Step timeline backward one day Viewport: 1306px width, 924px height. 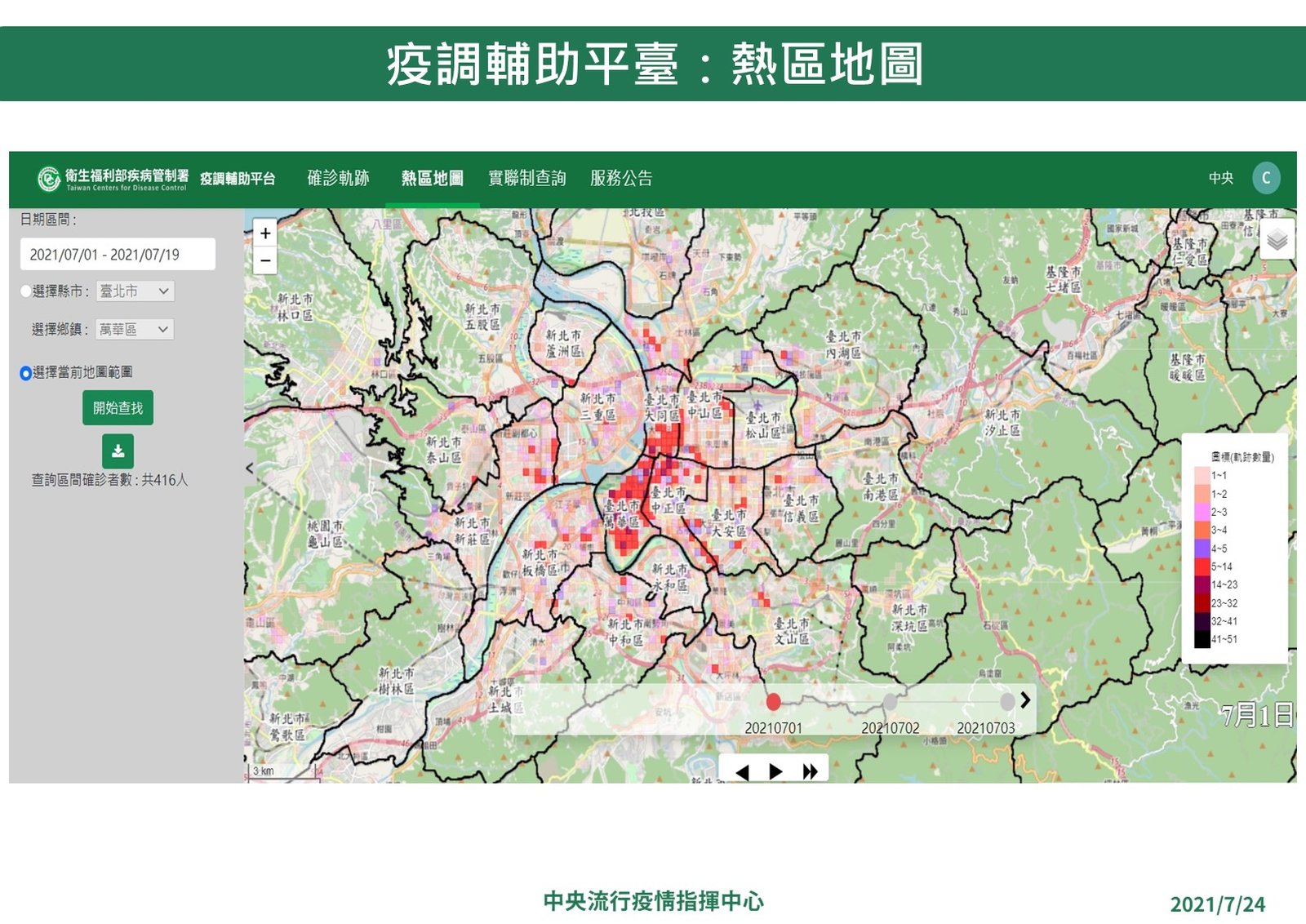point(742,771)
